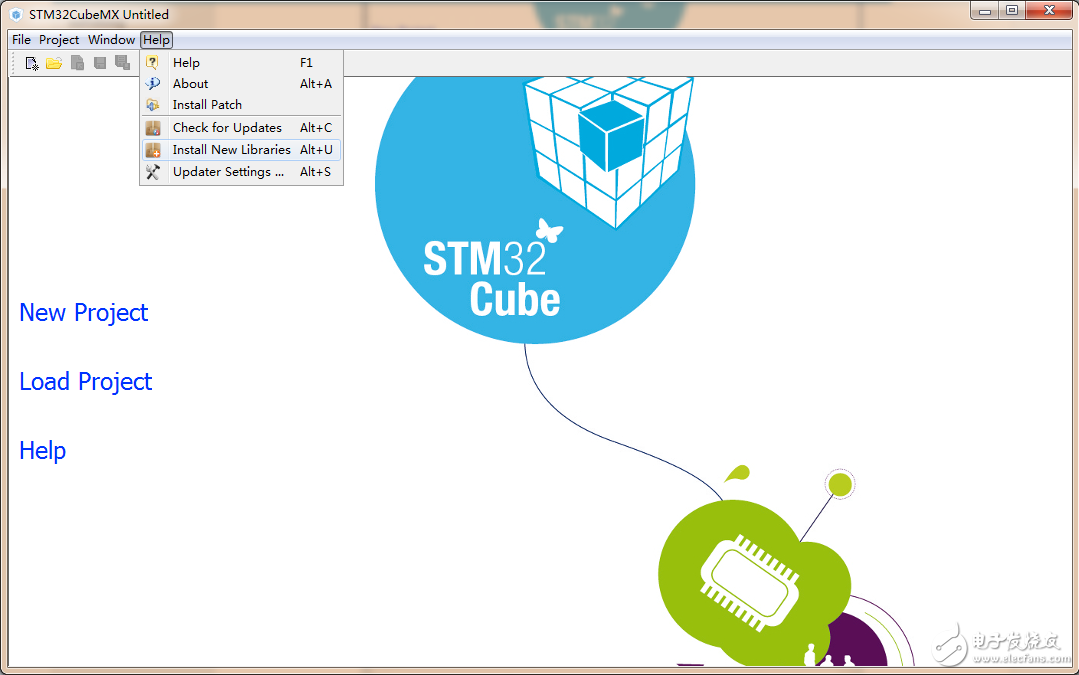Image resolution: width=1079 pixels, height=675 pixels.
Task: Click the Check for Updates package icon
Action: (153, 128)
